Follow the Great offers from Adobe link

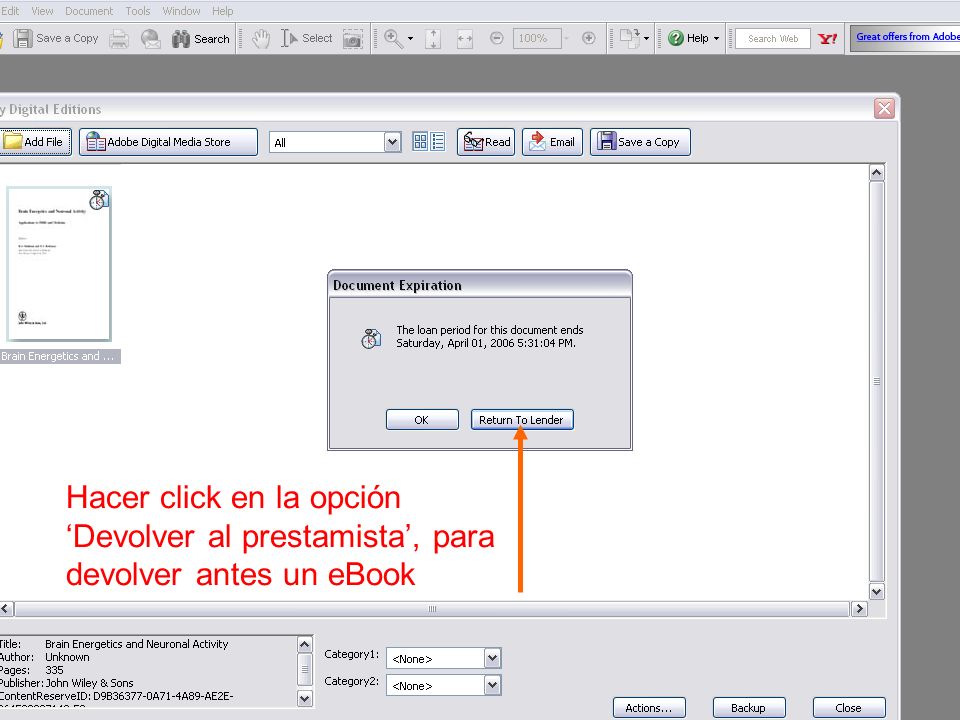pyautogui.click(x=907, y=37)
